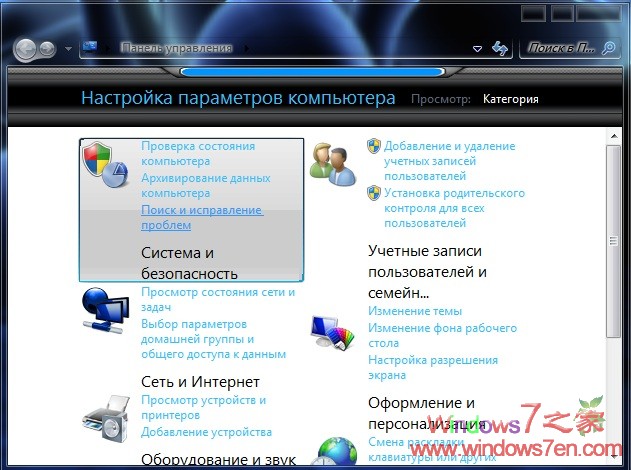Click the scrollbar down arrow
Screen dimensions: 631x470
point(614,456)
